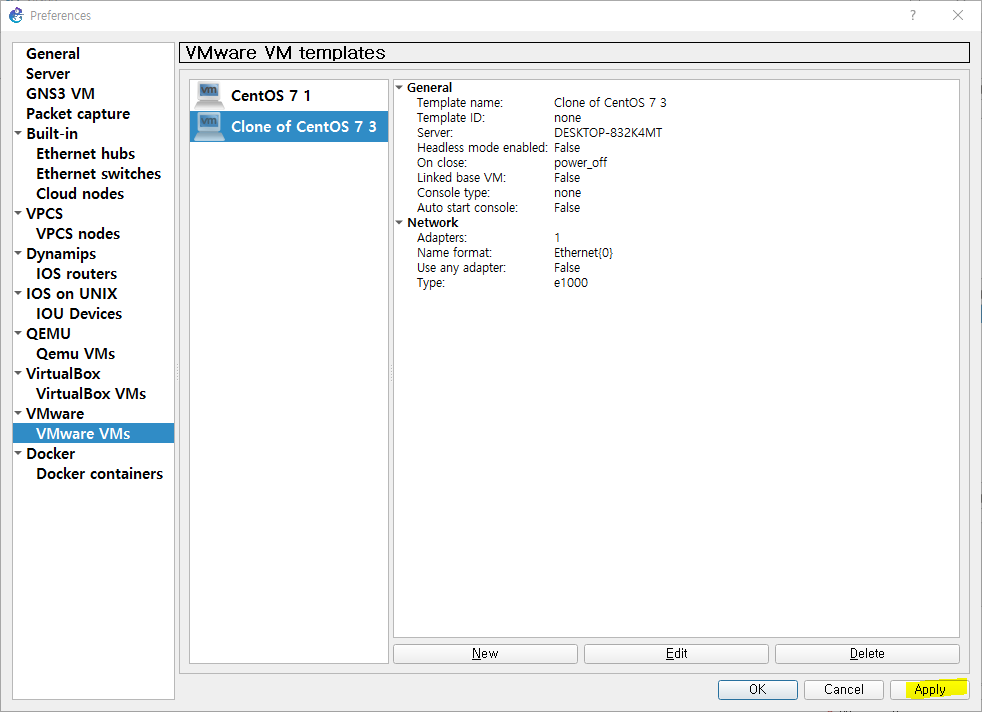Collapse the Dynamips tree section
The height and width of the screenshot is (712, 982).
(18, 253)
